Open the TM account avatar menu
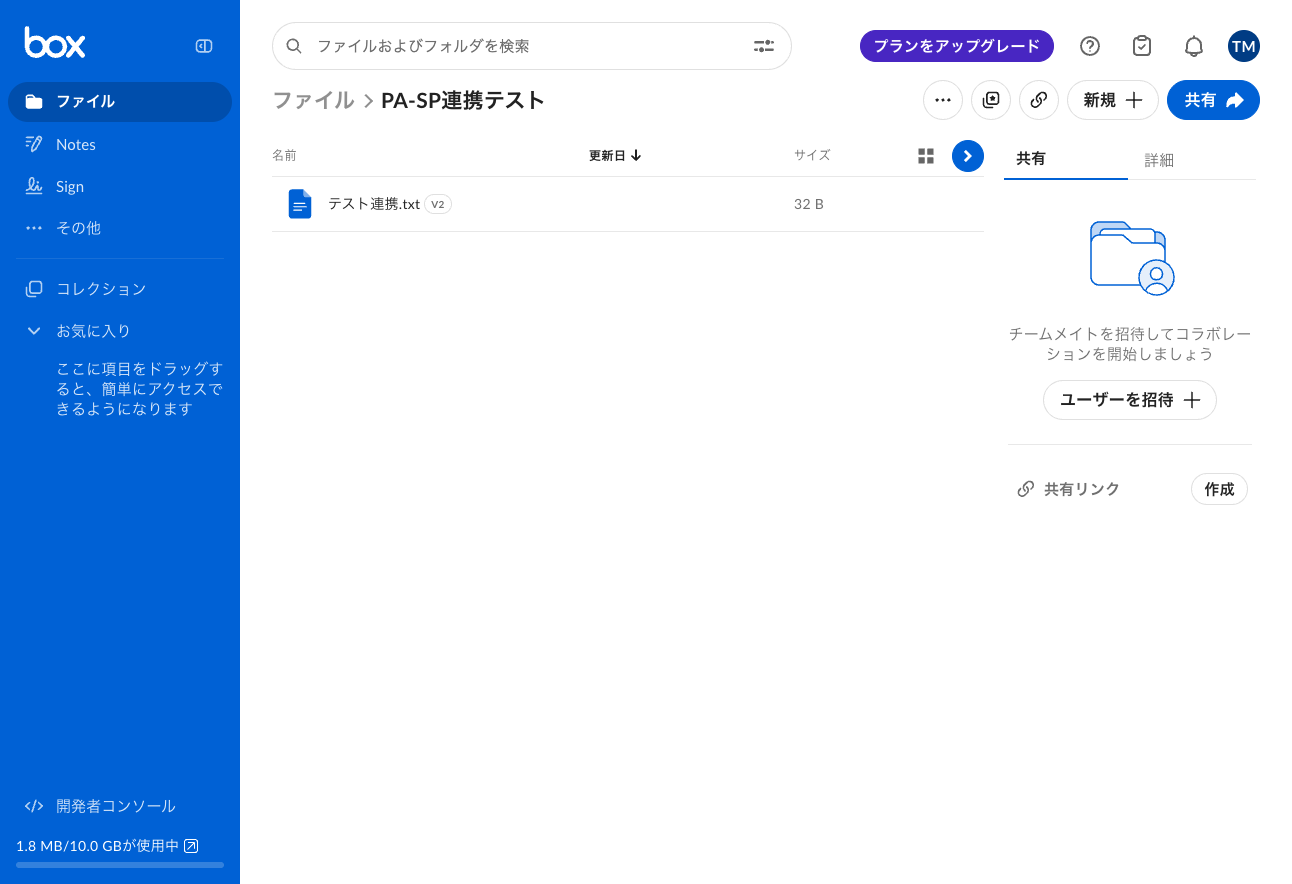 coord(1244,46)
